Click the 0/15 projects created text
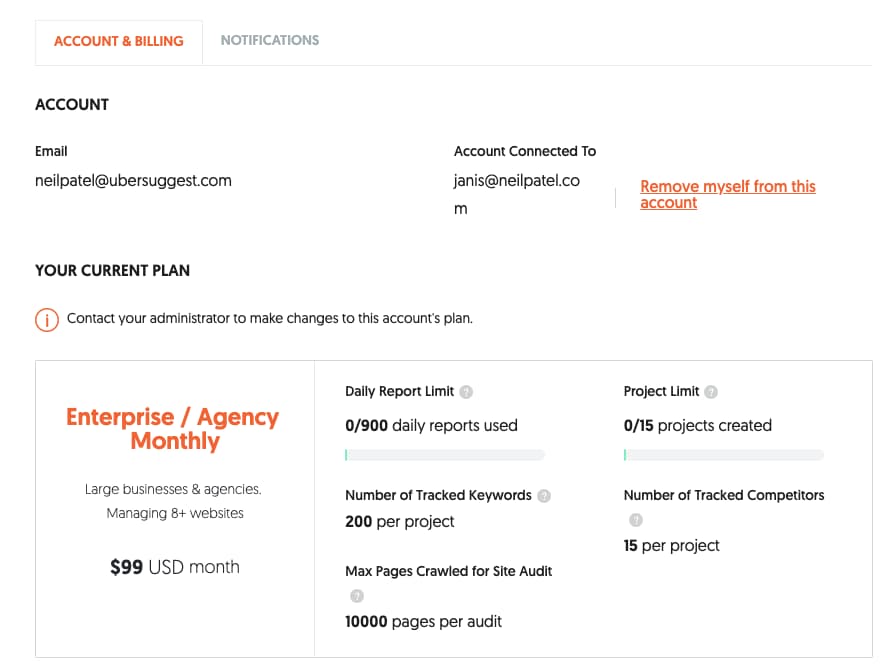The image size is (888, 672). pyautogui.click(x=697, y=425)
